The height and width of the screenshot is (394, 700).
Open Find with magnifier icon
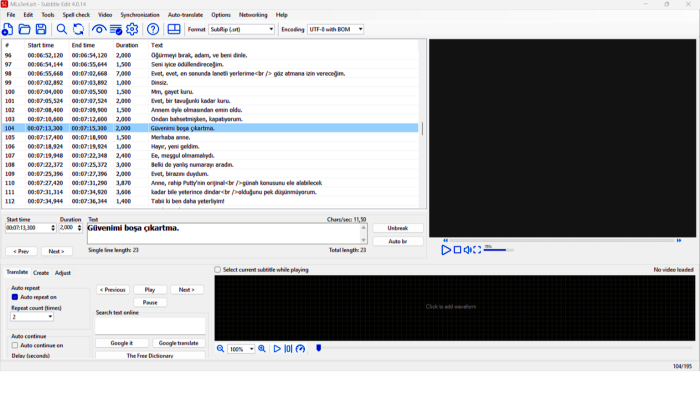point(62,29)
